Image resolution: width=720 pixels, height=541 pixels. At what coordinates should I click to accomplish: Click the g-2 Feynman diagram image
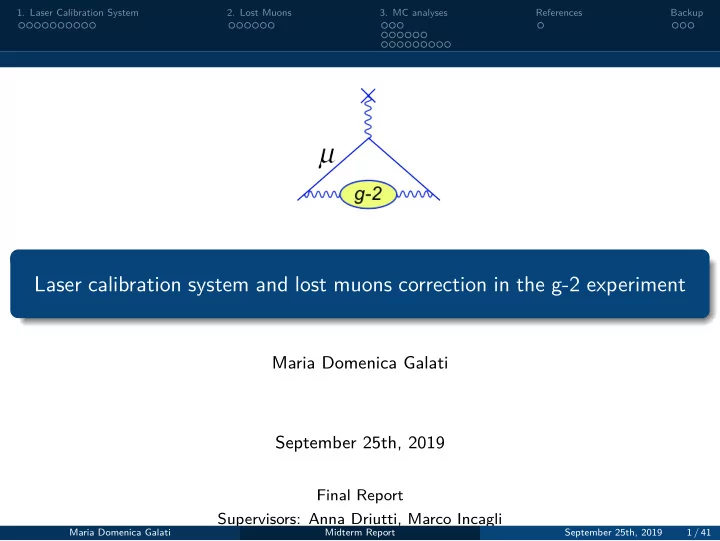368,149
